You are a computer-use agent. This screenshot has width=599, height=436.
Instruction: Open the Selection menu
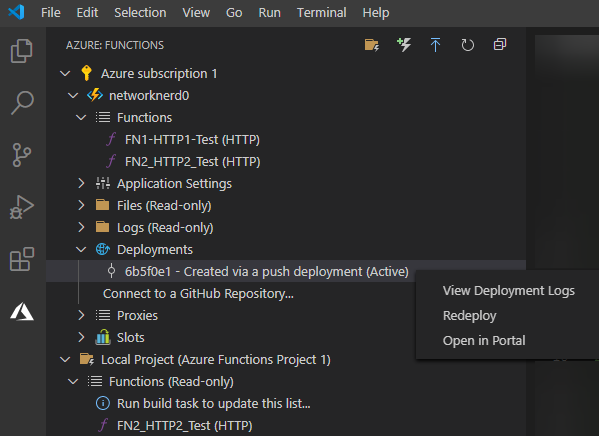140,13
